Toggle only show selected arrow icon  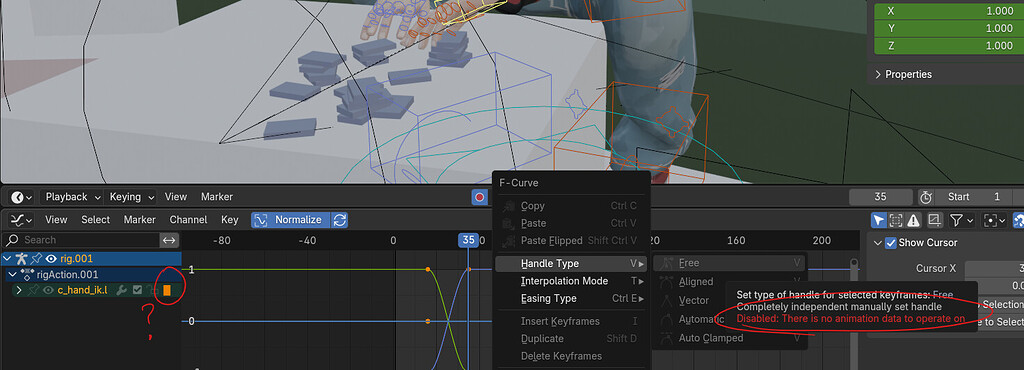pyautogui.click(x=879, y=220)
